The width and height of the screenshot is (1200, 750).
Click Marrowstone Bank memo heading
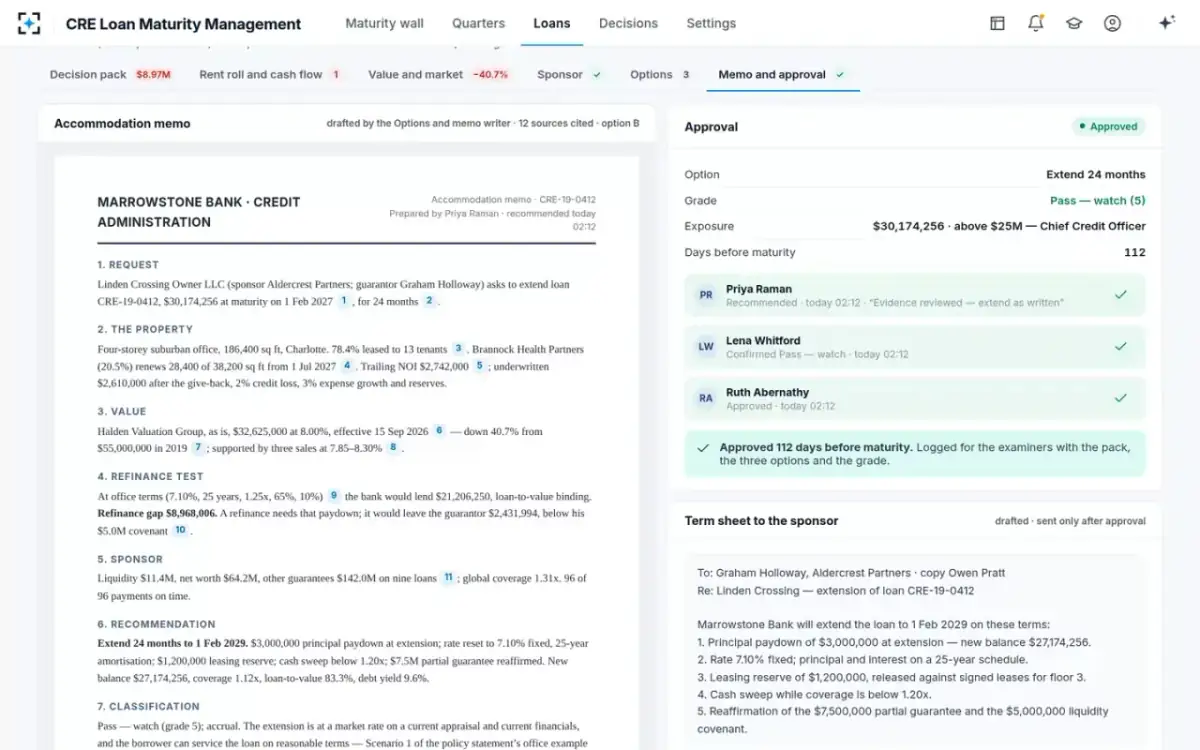pos(199,212)
